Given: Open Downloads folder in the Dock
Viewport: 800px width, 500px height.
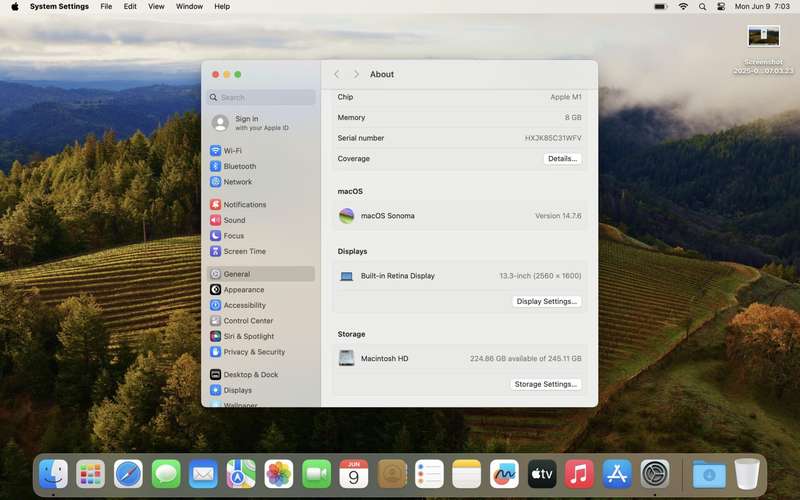Looking at the screenshot, I should [x=709, y=474].
